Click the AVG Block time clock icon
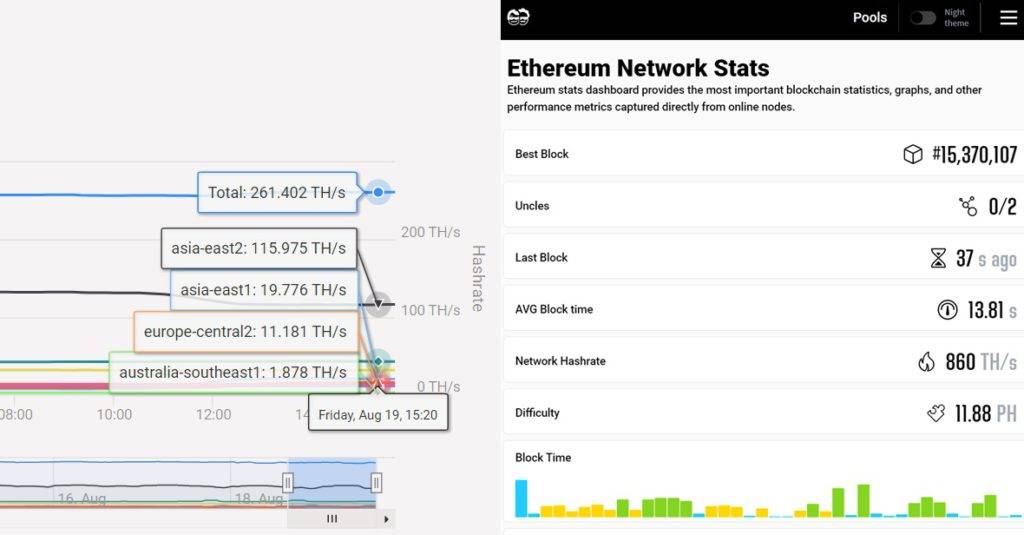 (946, 310)
